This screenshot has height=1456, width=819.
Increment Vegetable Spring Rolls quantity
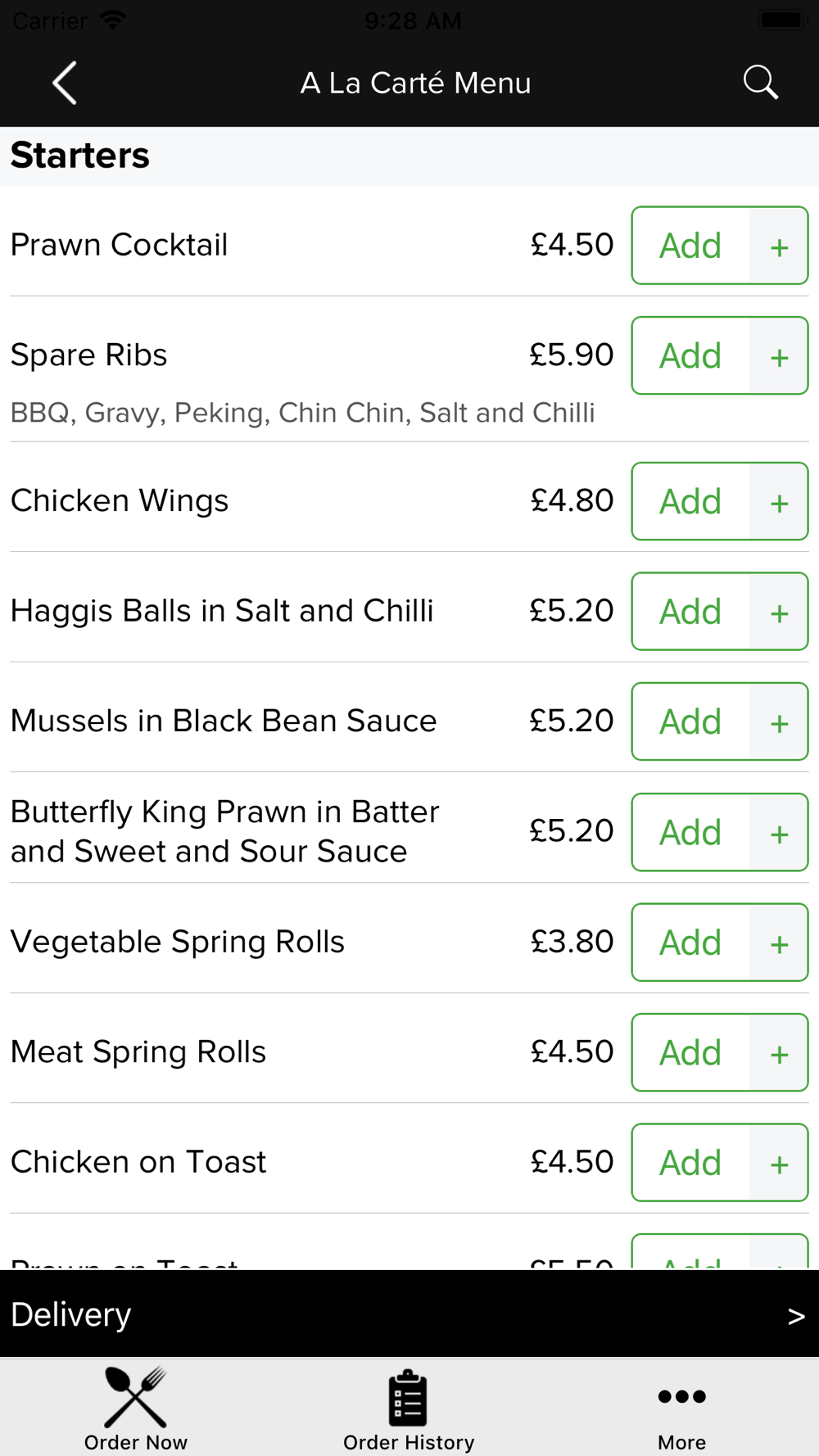pyautogui.click(x=779, y=943)
